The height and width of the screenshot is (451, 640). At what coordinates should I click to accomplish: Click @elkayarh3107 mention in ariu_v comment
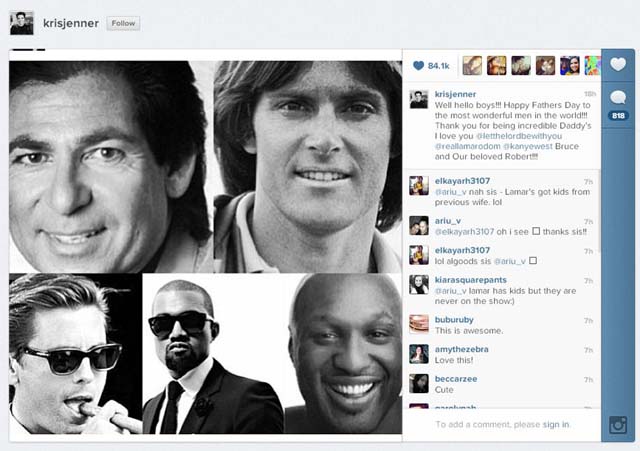(x=464, y=232)
